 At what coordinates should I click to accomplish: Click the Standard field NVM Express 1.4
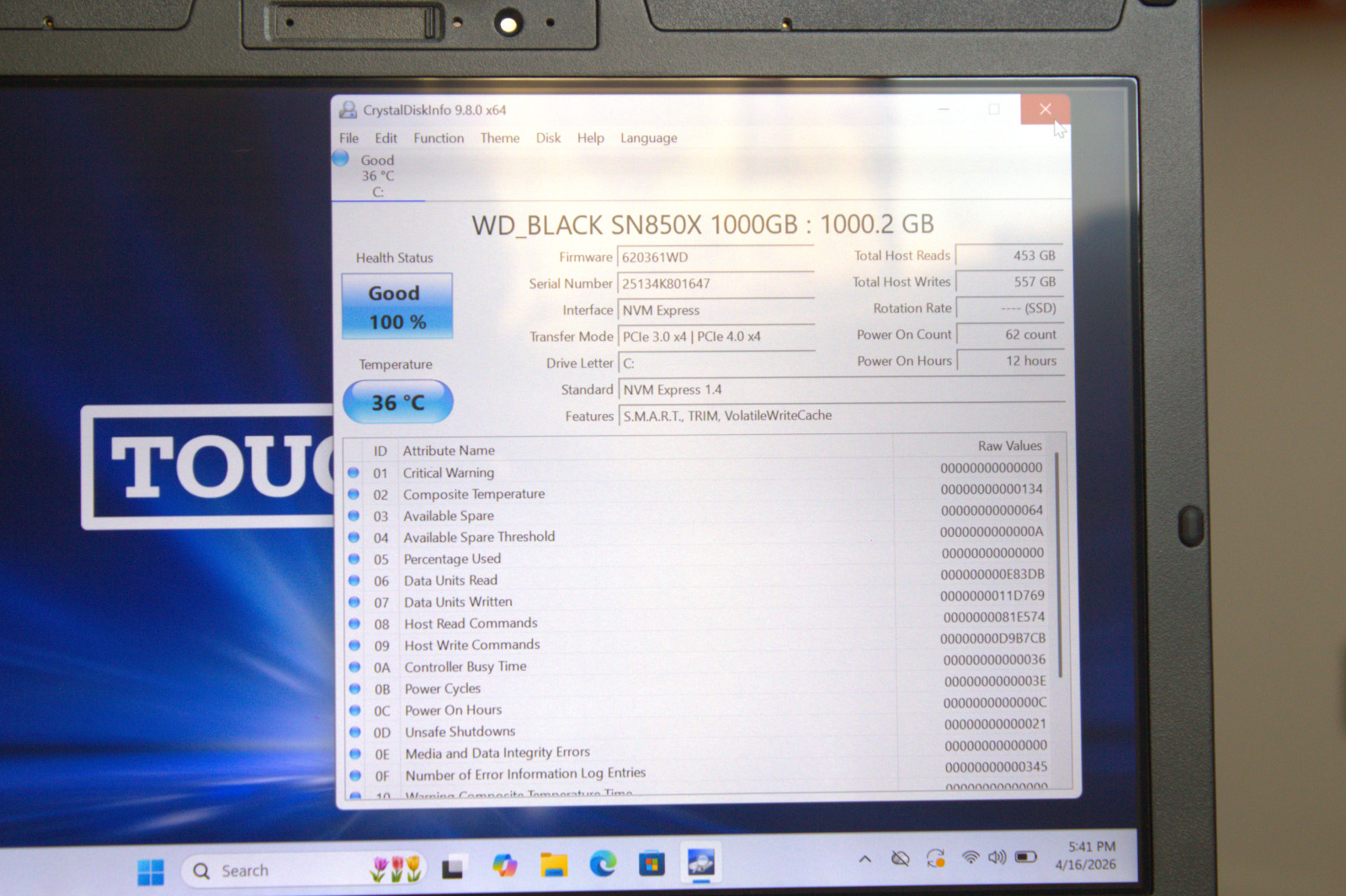pyautogui.click(x=841, y=390)
